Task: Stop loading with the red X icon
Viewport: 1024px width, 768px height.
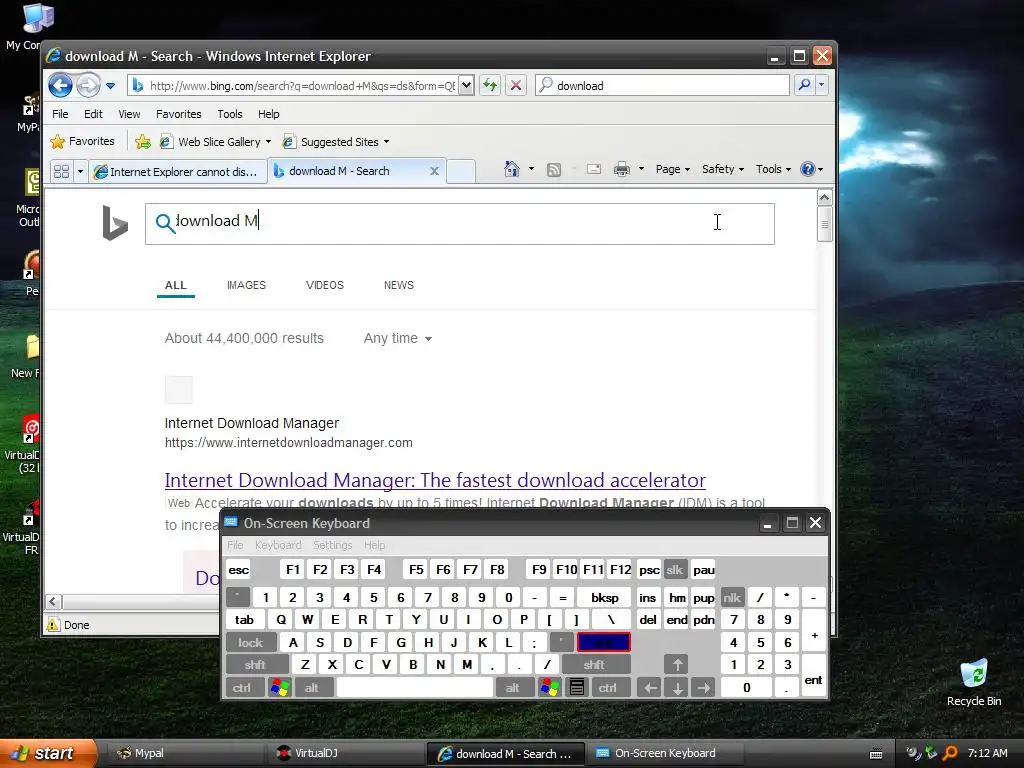Action: point(516,85)
